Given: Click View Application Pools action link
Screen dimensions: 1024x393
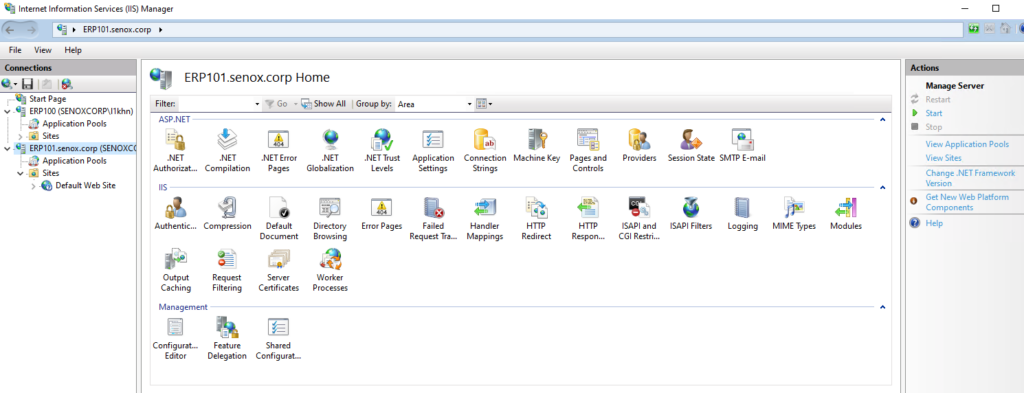Looking at the screenshot, I should tap(967, 144).
